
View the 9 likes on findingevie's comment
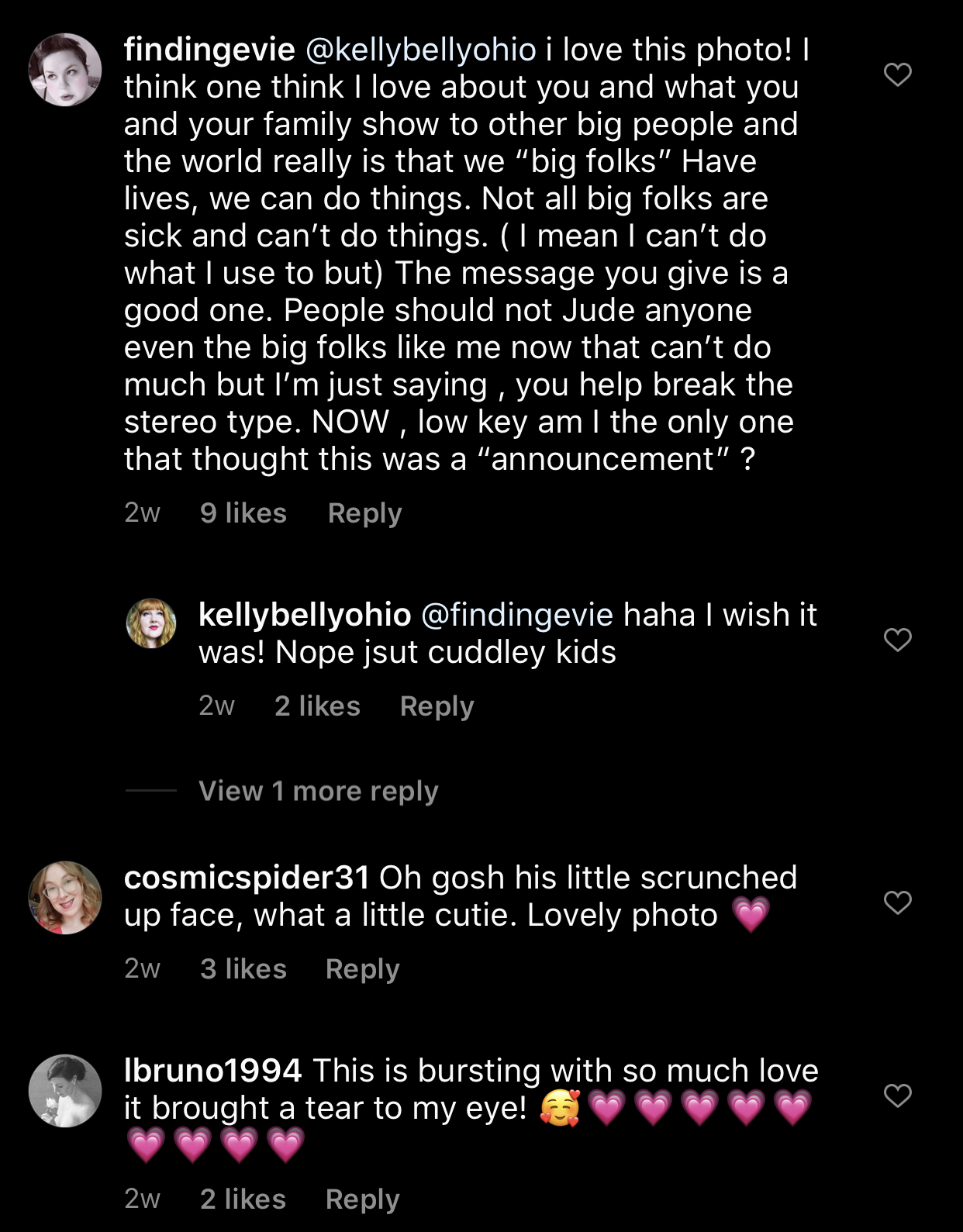pyautogui.click(x=243, y=513)
